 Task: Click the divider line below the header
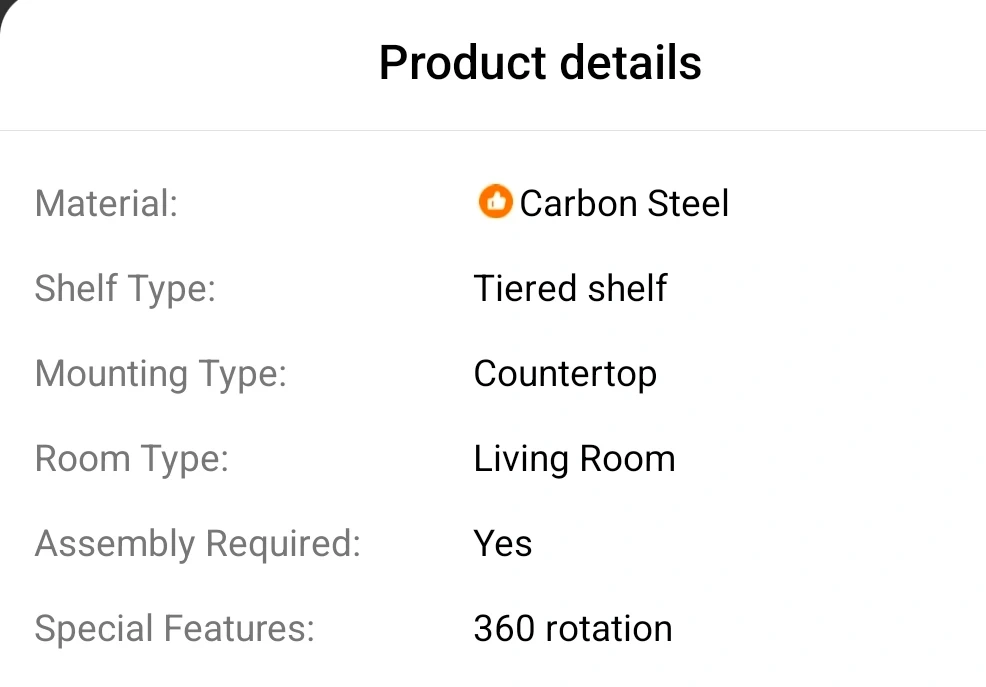pyautogui.click(x=493, y=130)
